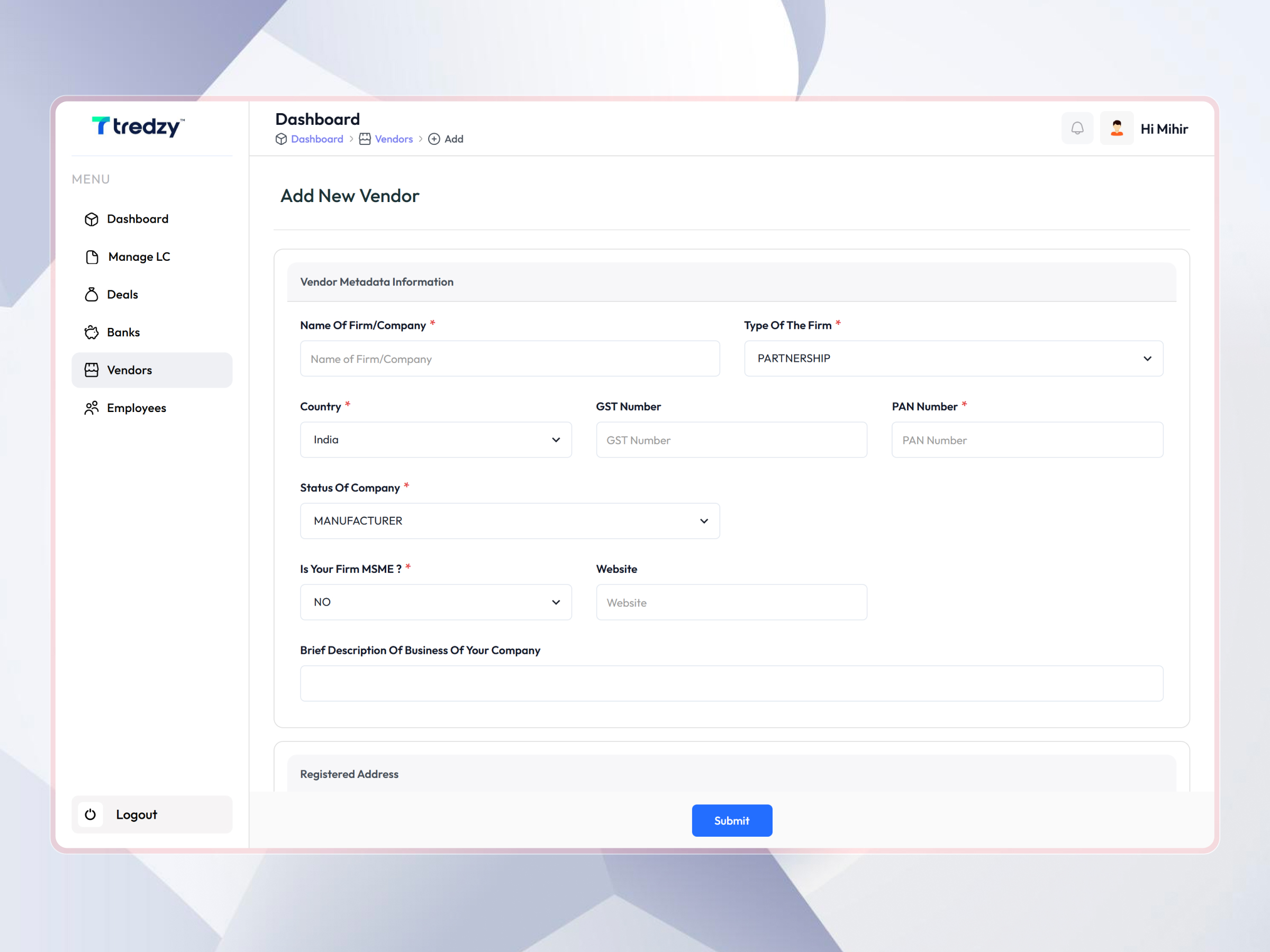The image size is (1270, 952).
Task: Click the Dashboard cube icon in the breadcrumb
Action: coord(281,139)
